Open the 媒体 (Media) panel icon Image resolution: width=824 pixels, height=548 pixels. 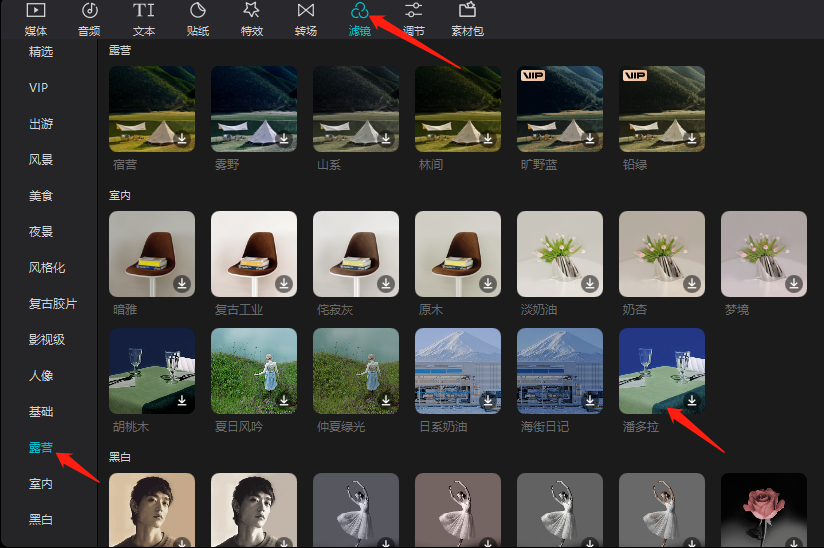36,11
